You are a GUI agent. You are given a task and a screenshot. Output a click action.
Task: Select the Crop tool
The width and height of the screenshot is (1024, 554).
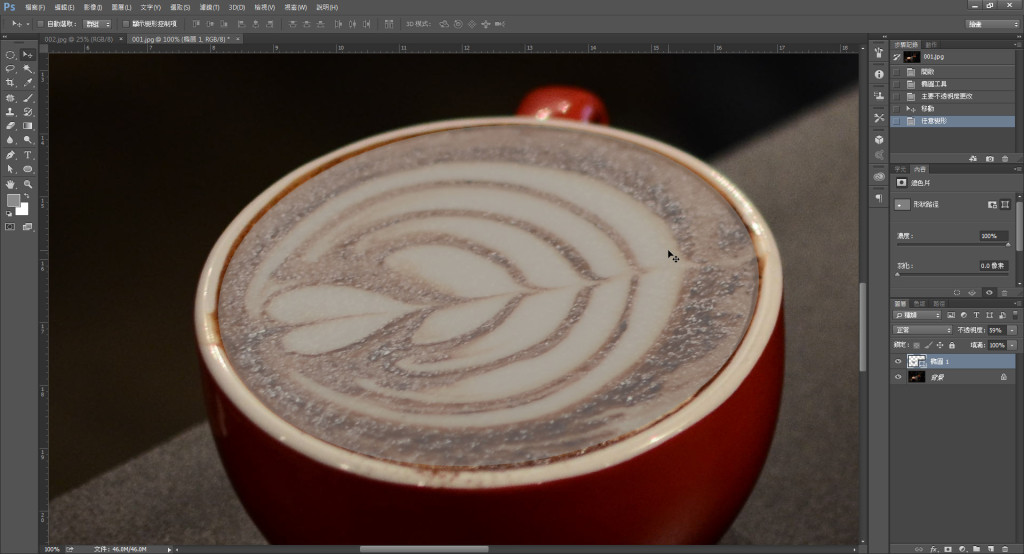pos(10,83)
